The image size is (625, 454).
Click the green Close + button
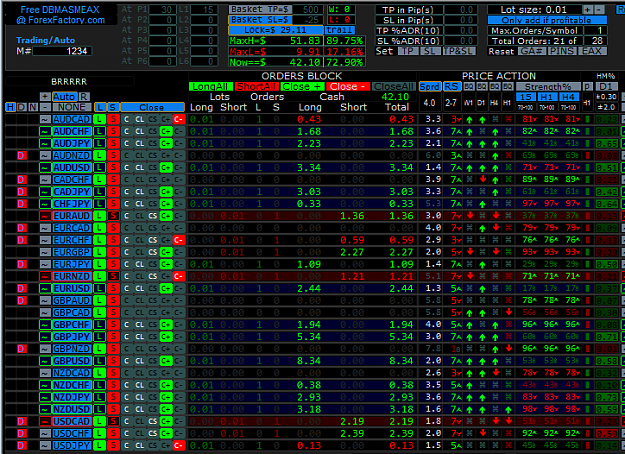(301, 86)
